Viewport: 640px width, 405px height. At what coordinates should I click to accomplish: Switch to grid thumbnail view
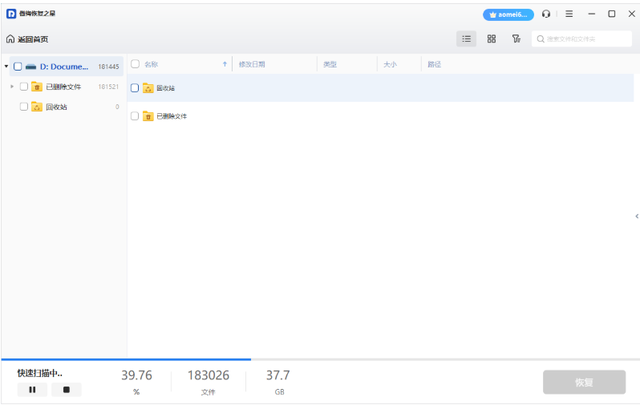coord(491,39)
